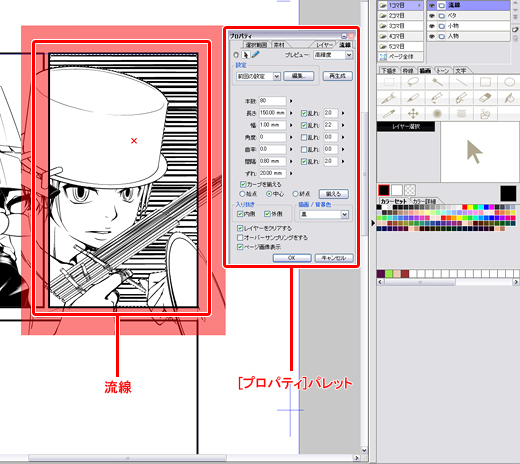Click the キャンセル button

click(334, 258)
